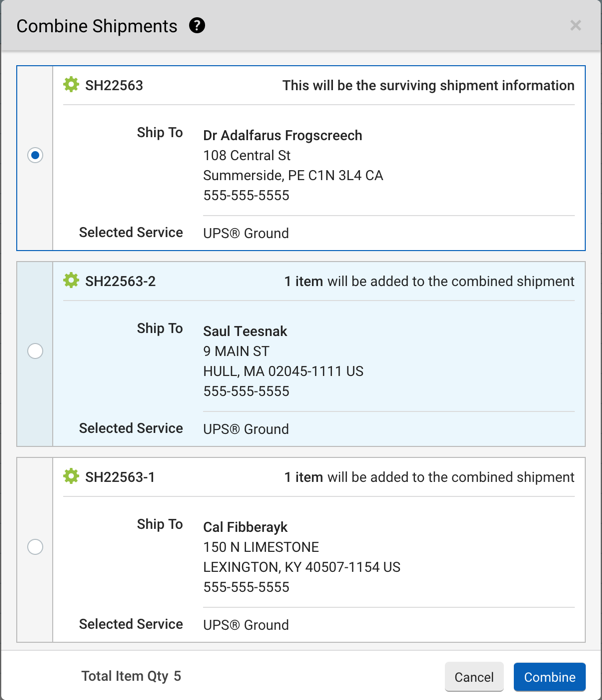Click the SH22563-2 shipment number

click(120, 281)
